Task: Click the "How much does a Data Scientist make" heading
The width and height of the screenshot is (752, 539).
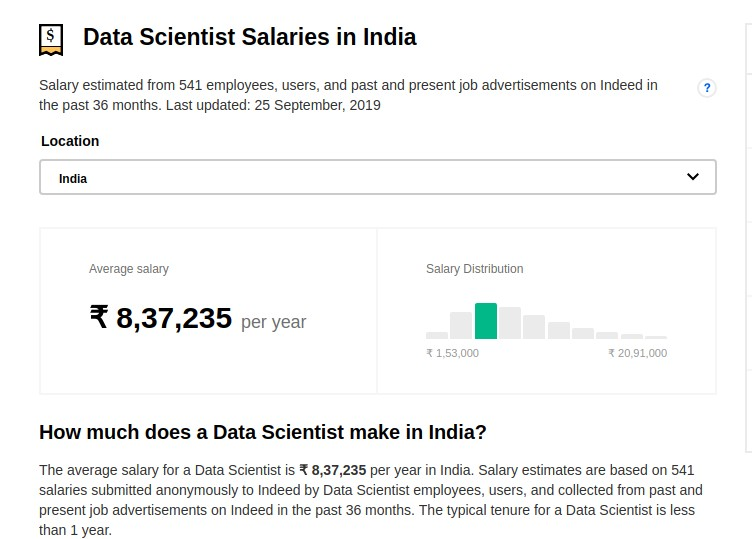Action: click(x=263, y=433)
